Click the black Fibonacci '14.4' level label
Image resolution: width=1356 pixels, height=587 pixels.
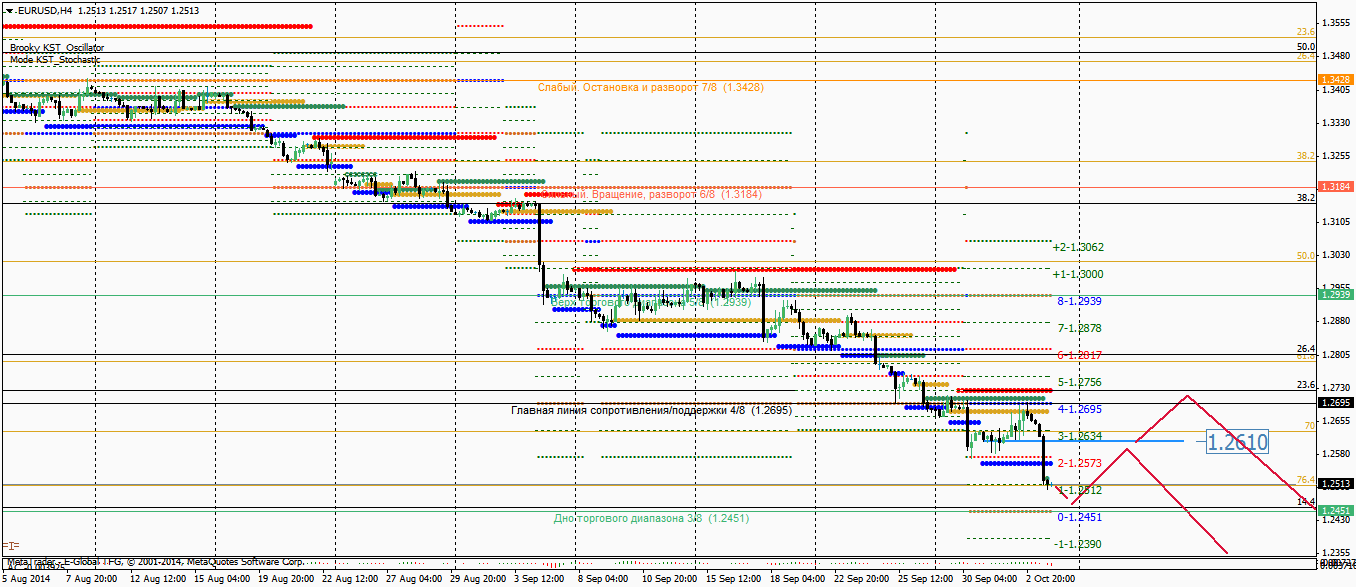pos(1305,501)
